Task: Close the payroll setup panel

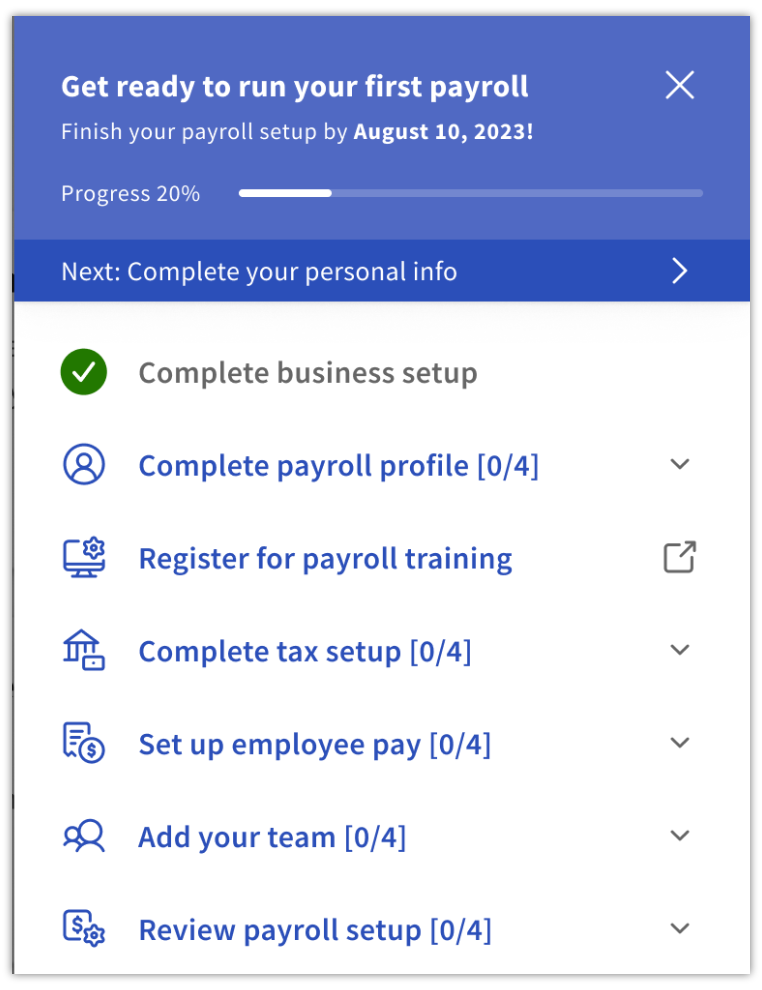Action: click(679, 86)
